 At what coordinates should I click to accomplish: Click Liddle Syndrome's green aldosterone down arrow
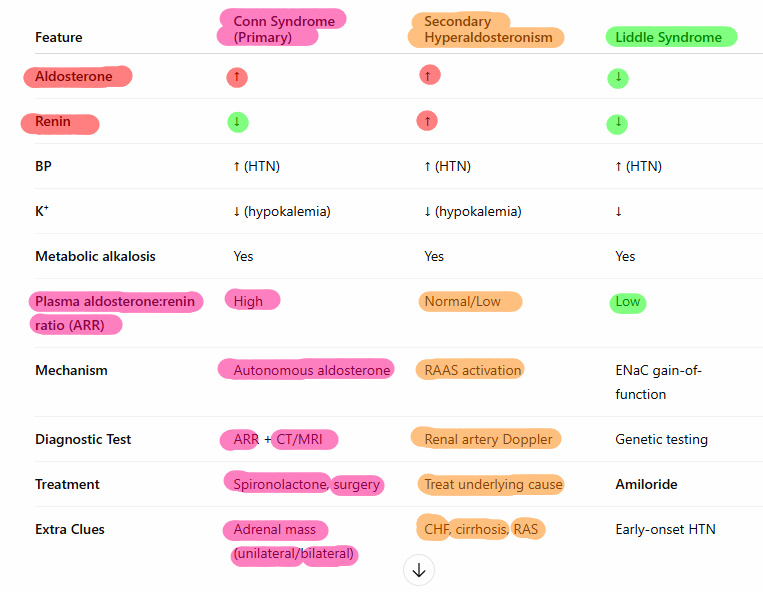click(618, 78)
